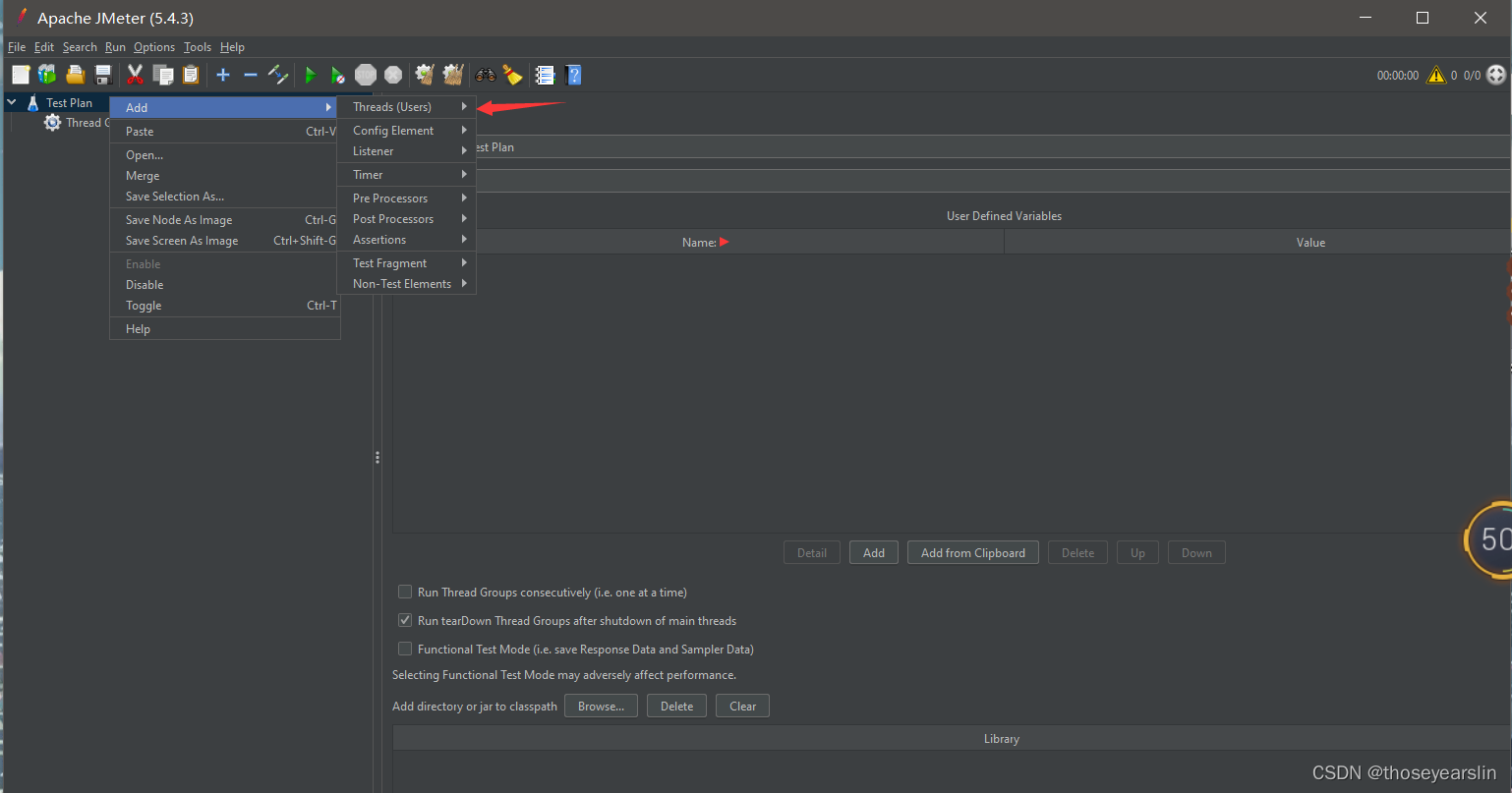The image size is (1512, 793).
Task: Click the Toggle enable/disable icon
Action: click(278, 75)
